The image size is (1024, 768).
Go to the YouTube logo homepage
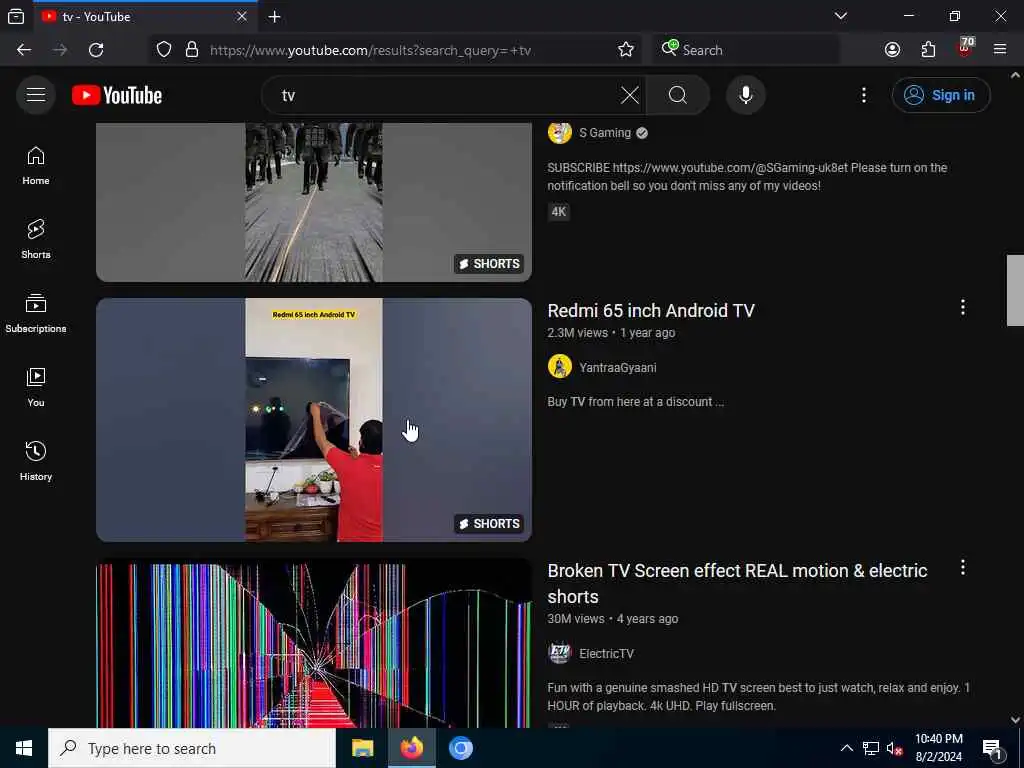coord(117,95)
